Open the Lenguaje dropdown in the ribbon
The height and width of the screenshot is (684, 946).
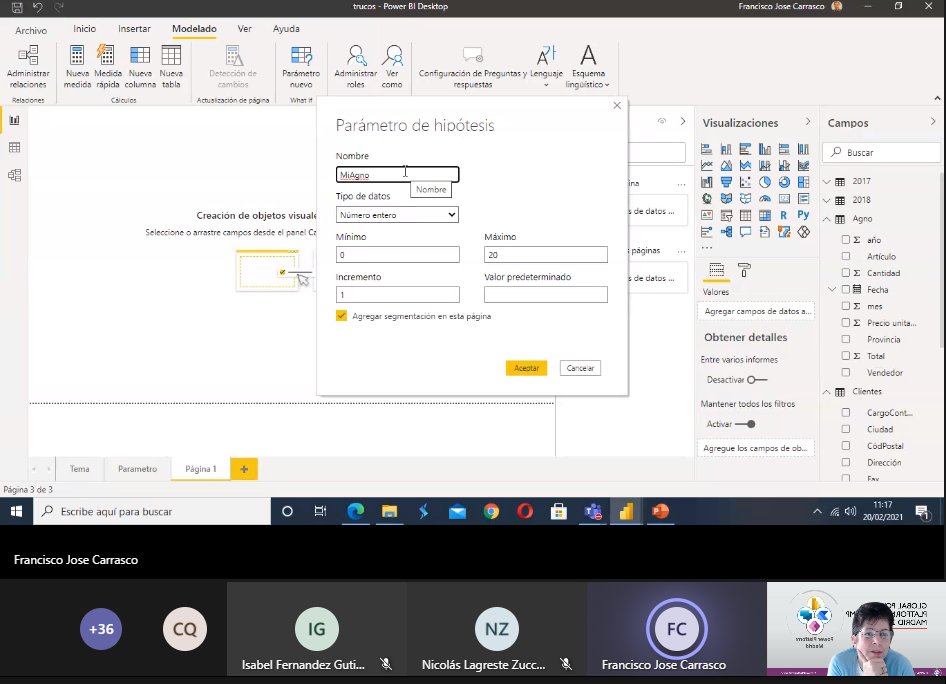tap(547, 67)
